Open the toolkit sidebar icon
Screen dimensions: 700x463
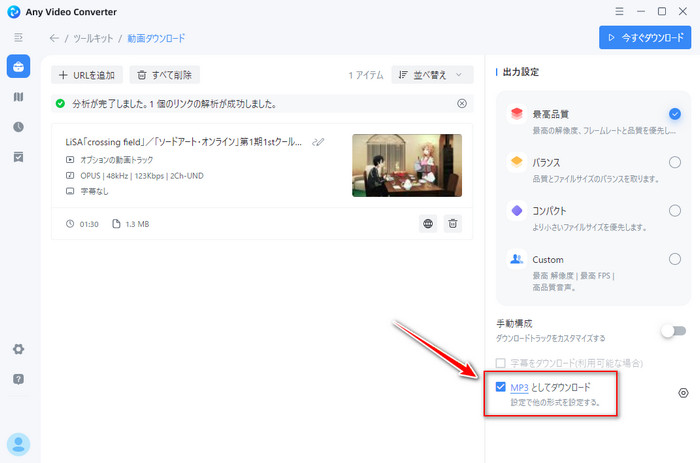pos(18,67)
